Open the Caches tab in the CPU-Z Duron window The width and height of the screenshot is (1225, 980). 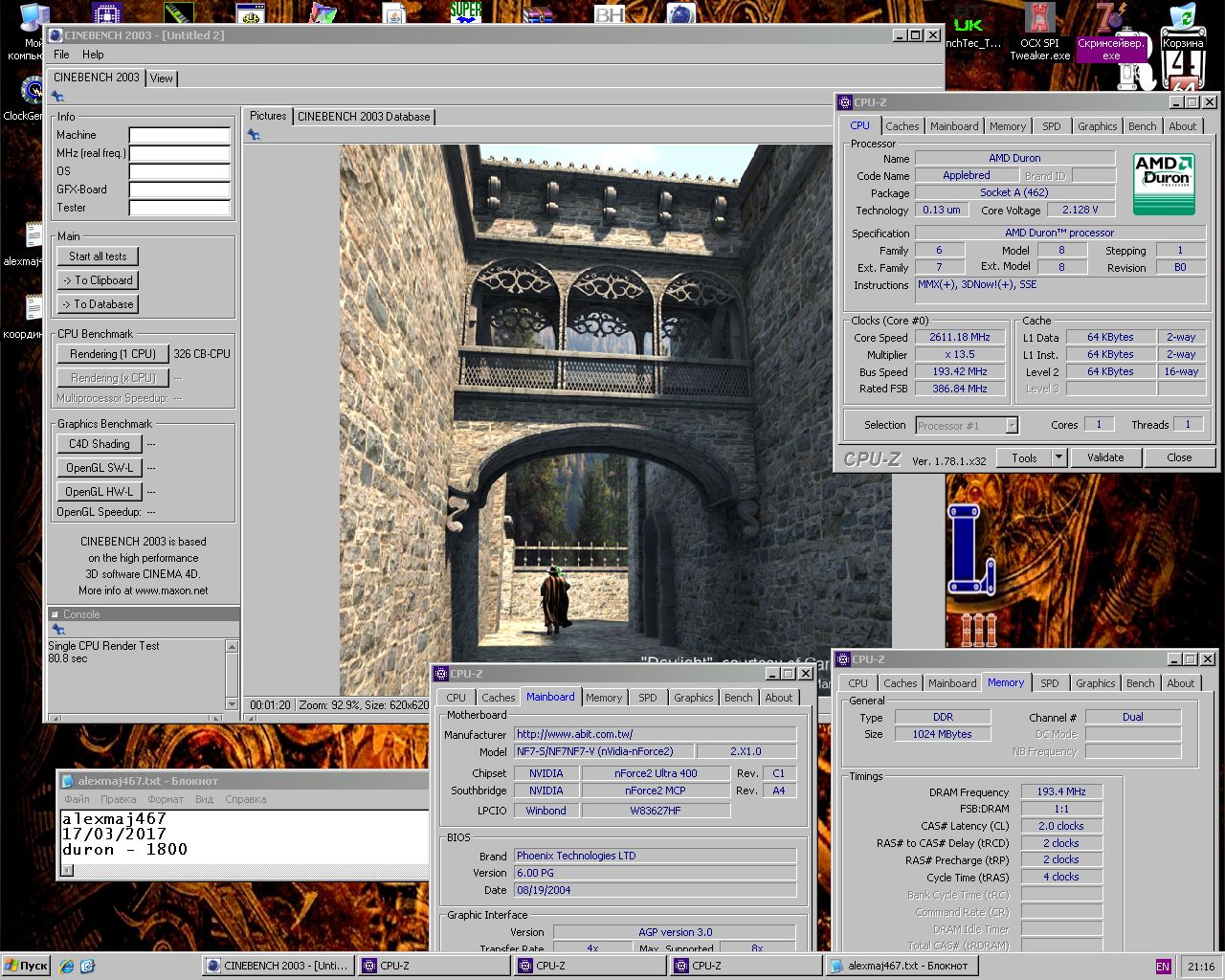point(902,126)
